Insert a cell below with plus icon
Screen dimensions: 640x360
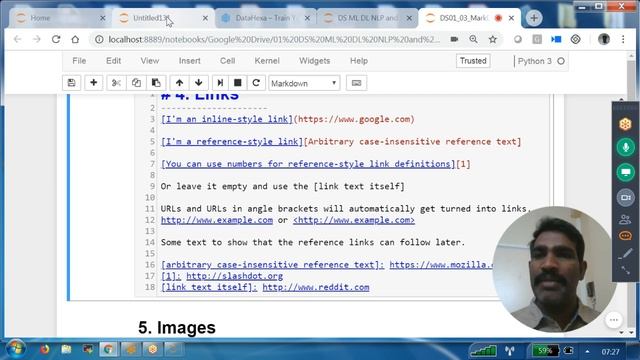pyautogui.click(x=93, y=83)
